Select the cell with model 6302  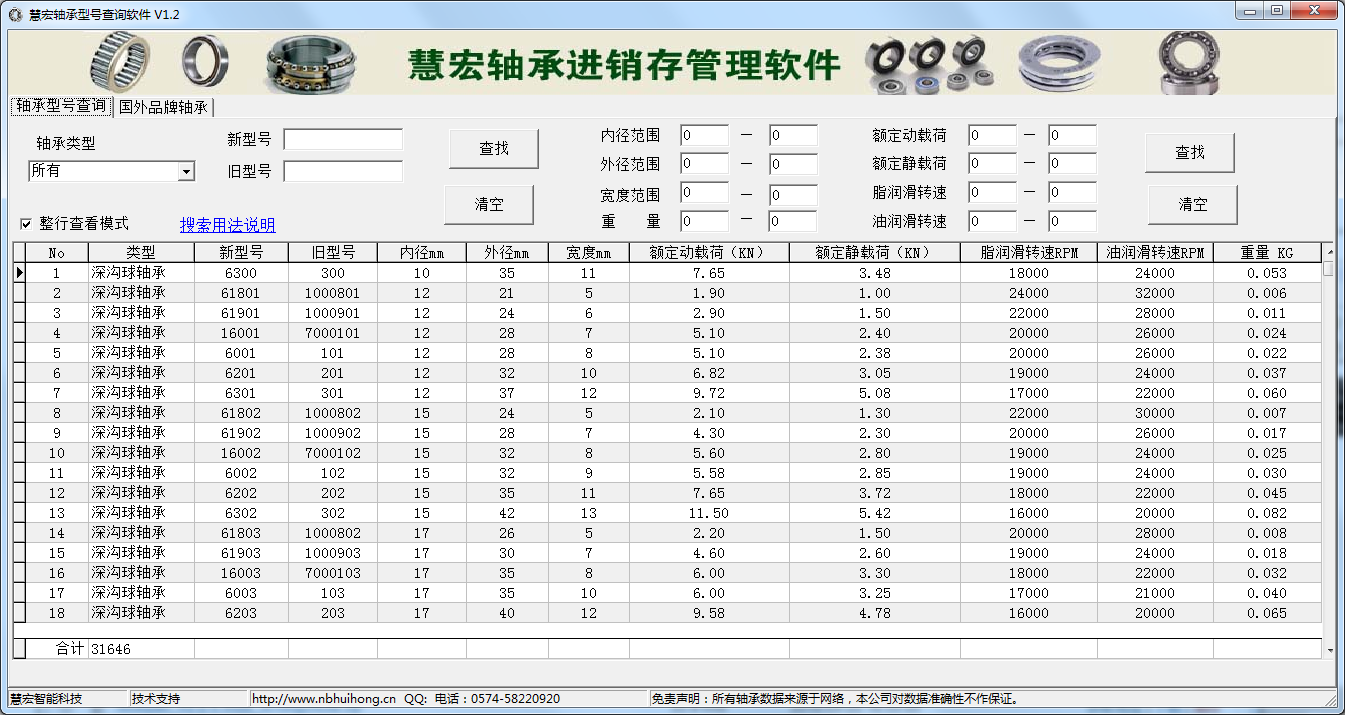tap(241, 512)
